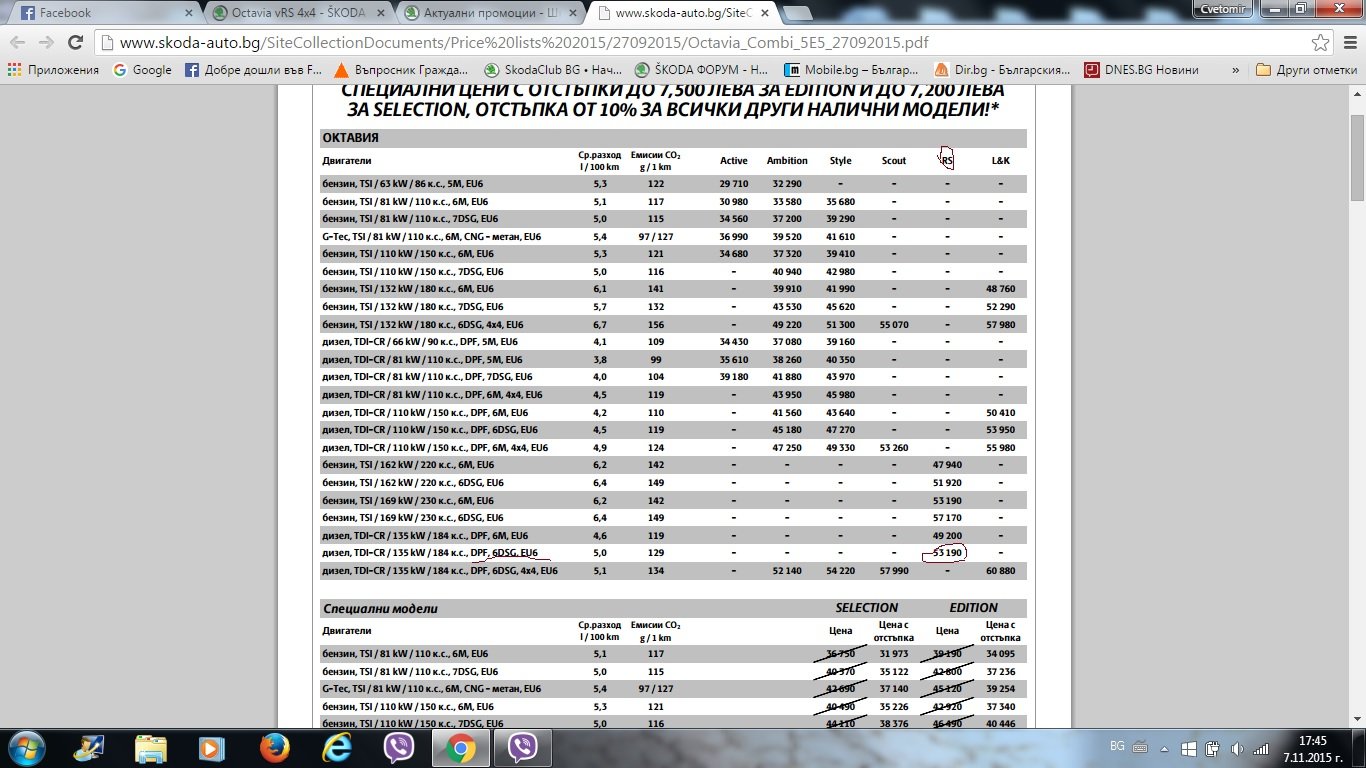Open Windows Media Player from taskbar
This screenshot has height=768, width=1366.
[x=212, y=748]
